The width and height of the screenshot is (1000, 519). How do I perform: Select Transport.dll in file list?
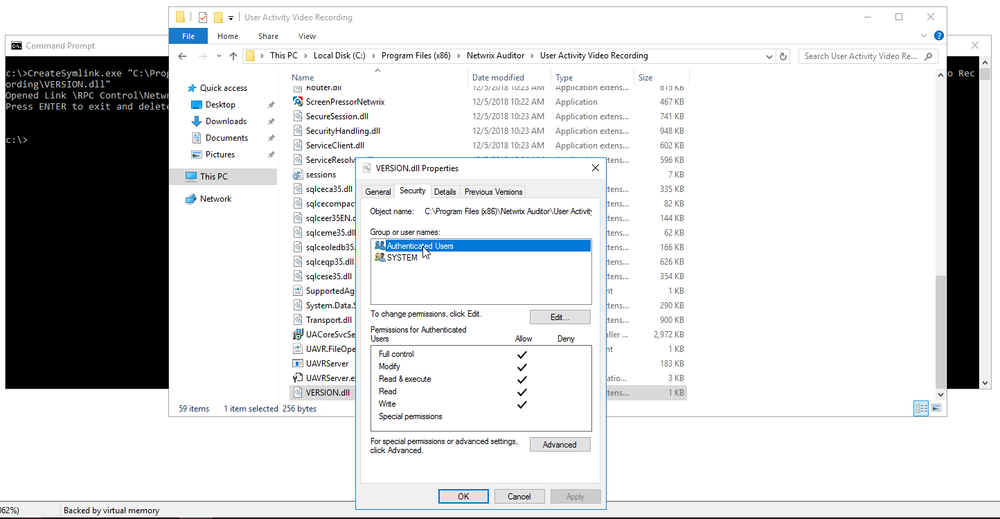[x=328, y=320]
